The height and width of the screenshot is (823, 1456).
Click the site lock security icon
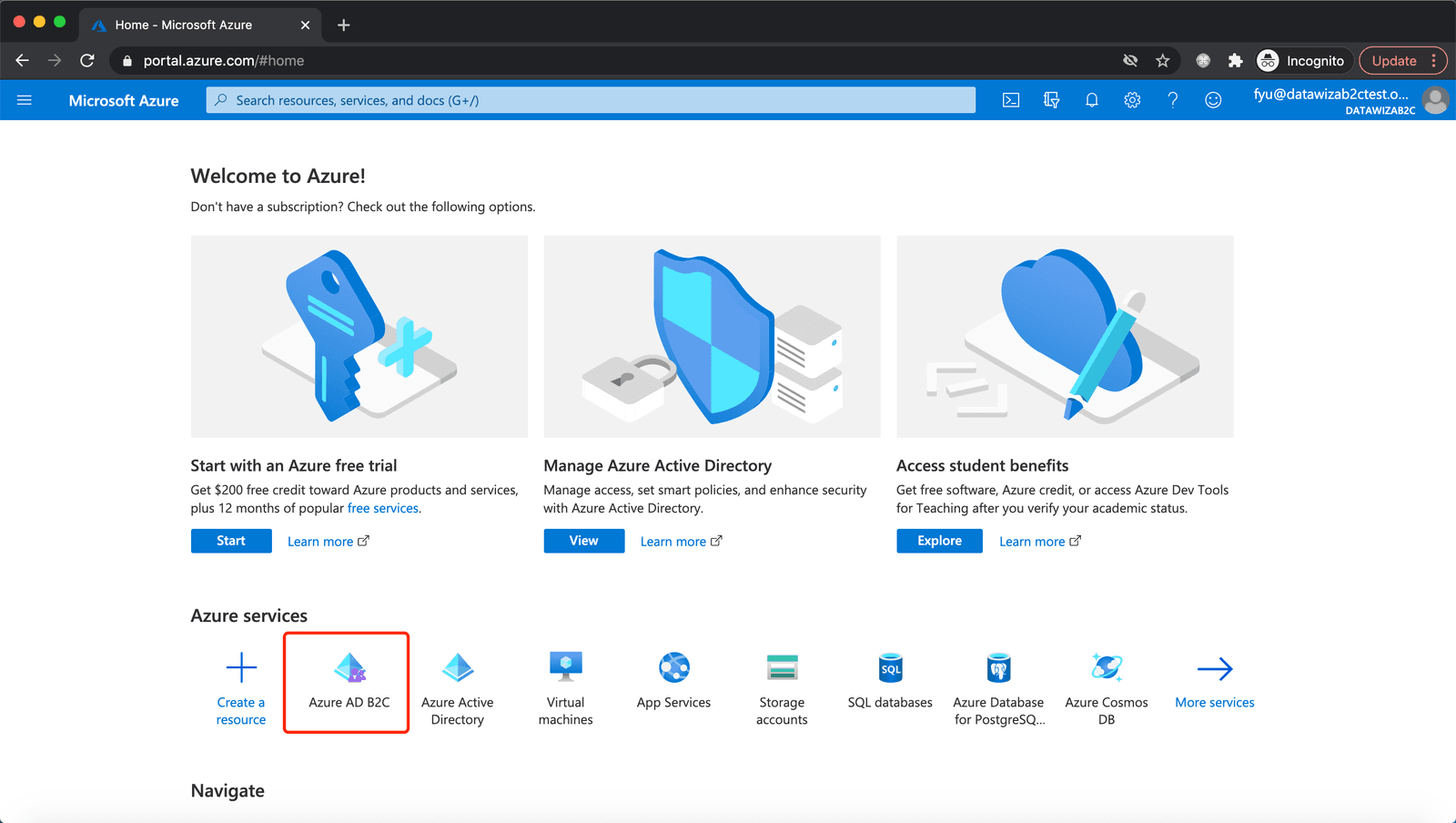127,61
